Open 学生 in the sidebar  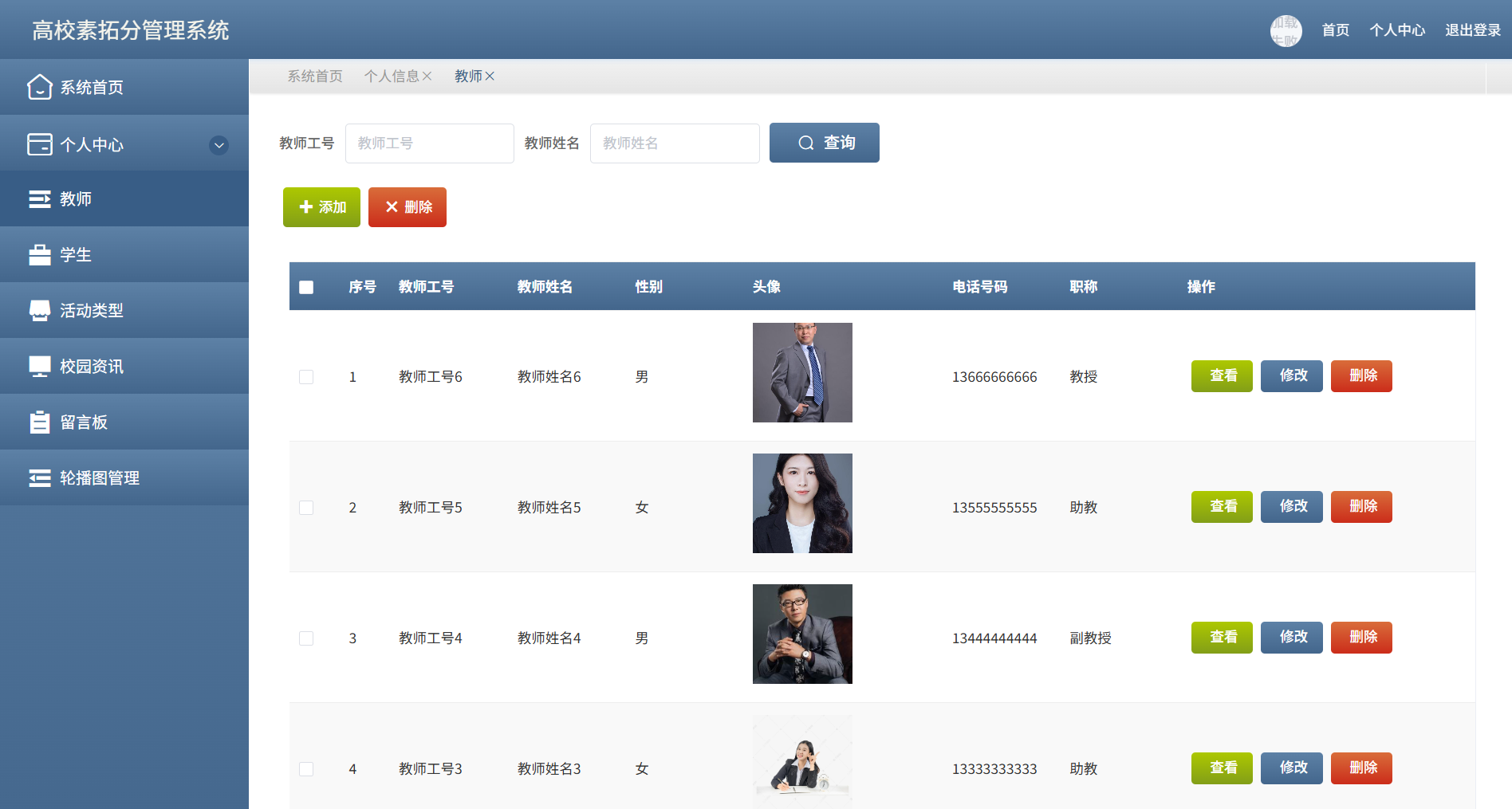click(124, 254)
